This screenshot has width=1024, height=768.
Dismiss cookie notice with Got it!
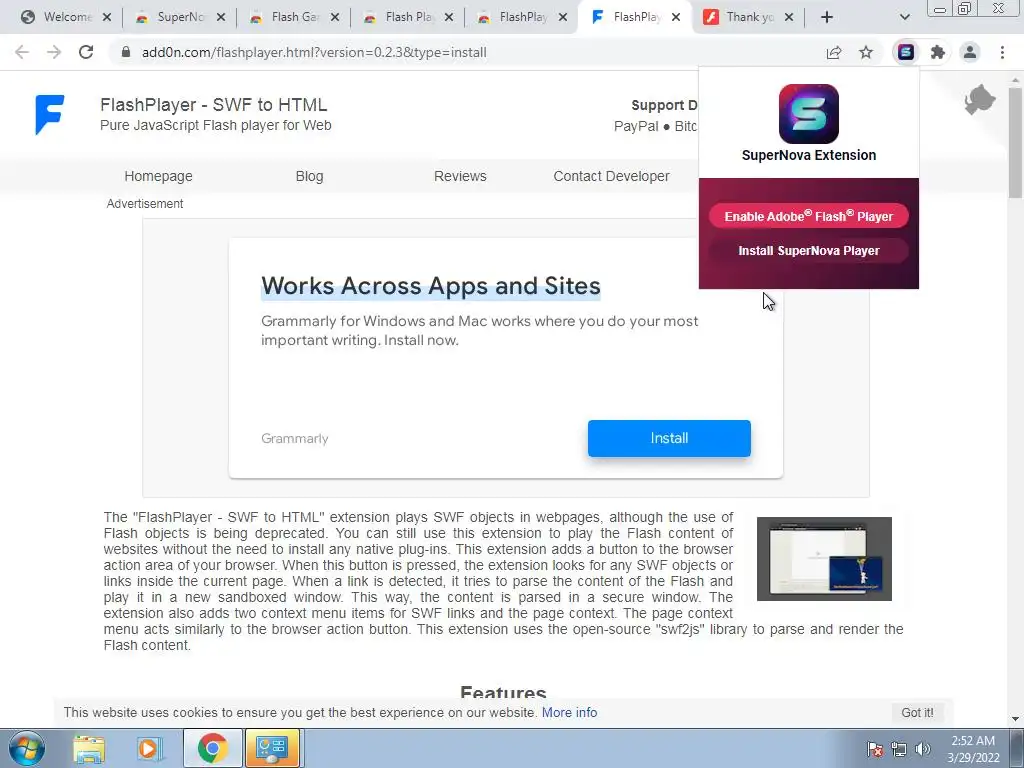(x=917, y=712)
